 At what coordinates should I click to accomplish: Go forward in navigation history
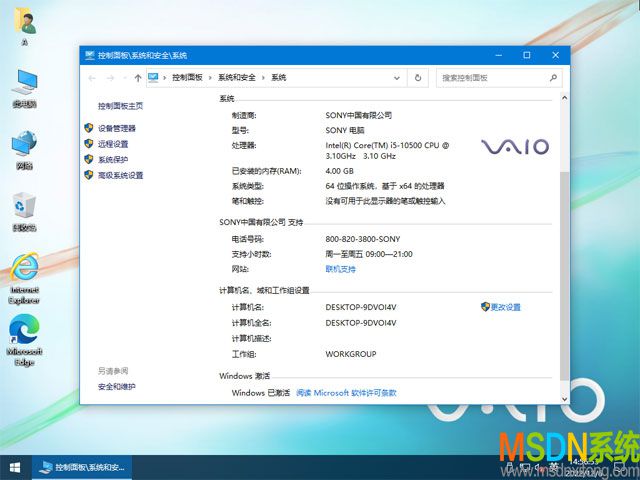110,78
